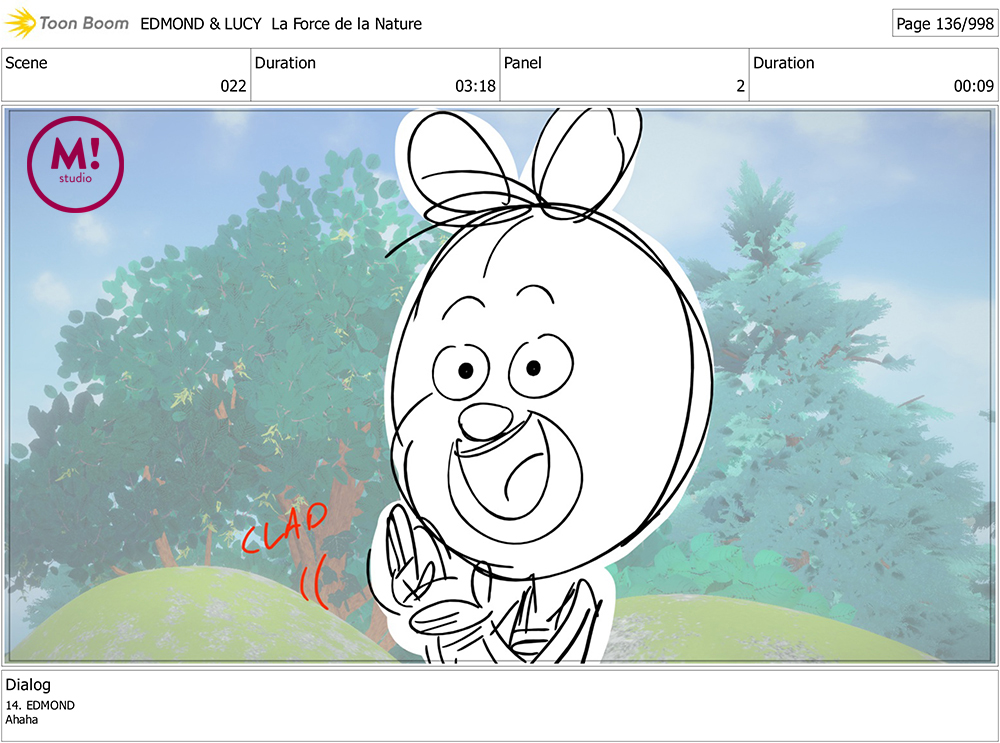This screenshot has width=1000, height=743.
Task: Select the title 'EDMOND & LUCY La Force de la Nature'
Action: (281, 24)
